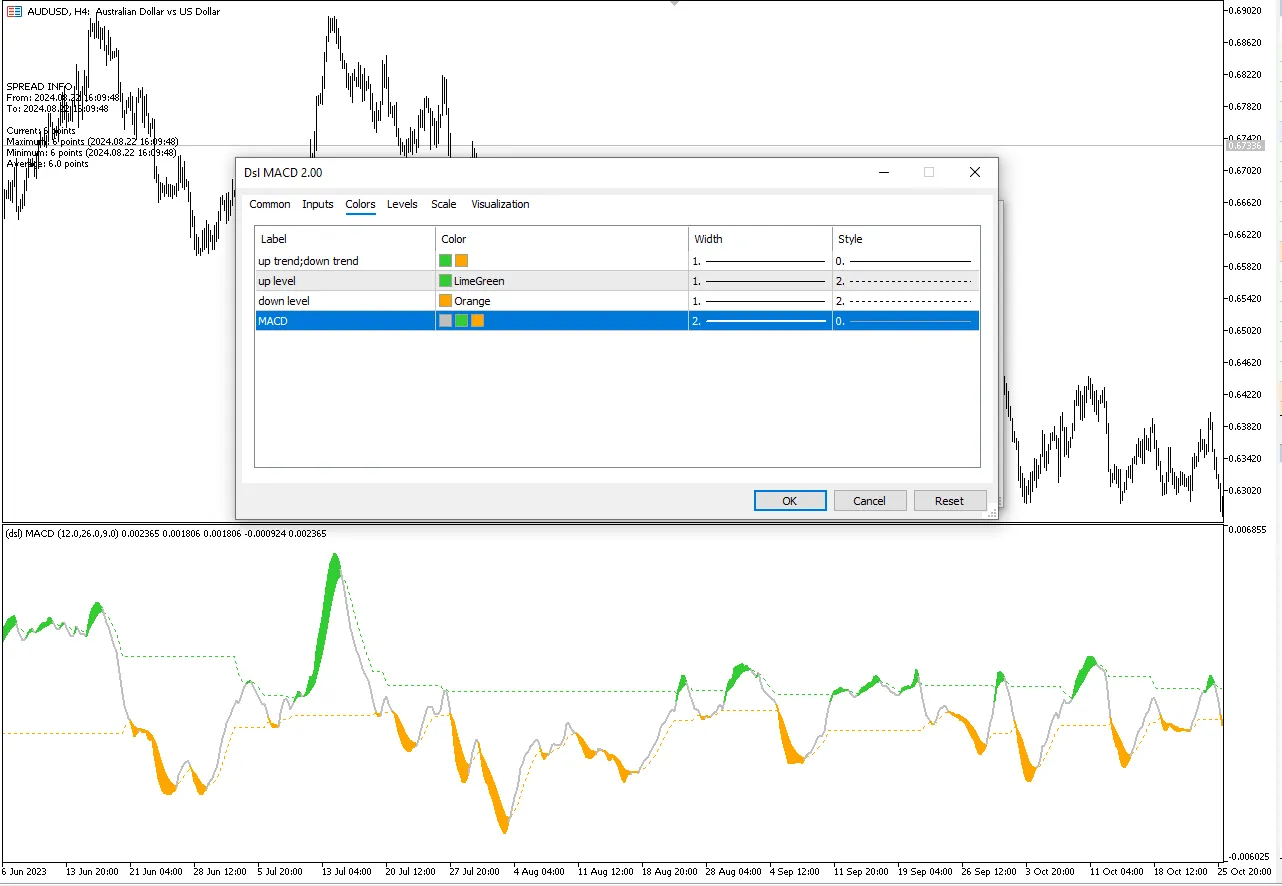Click the LimeGreen swatch for up level
The width and height of the screenshot is (1282, 886).
point(445,281)
